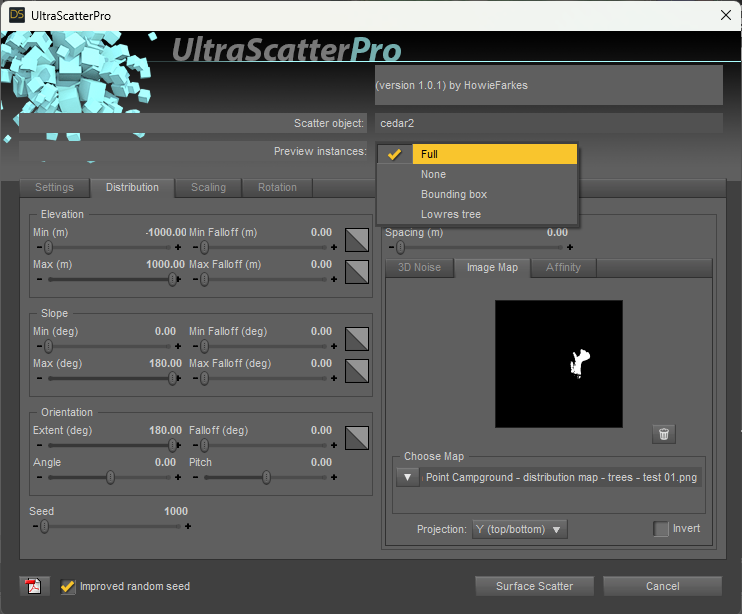The height and width of the screenshot is (614, 742).
Task: Increase Slope Max Falloff (deg) with plus
Action: coord(334,378)
